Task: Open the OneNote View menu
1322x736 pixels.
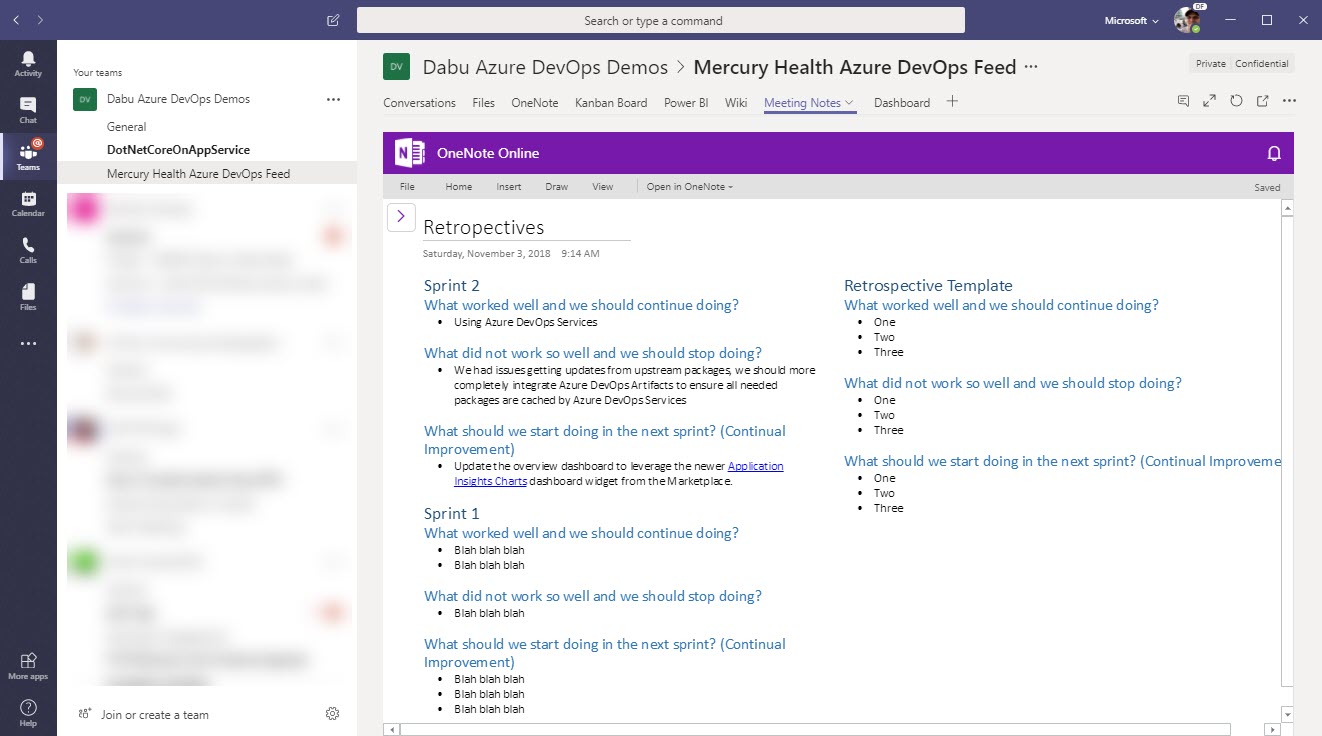Action: [603, 187]
